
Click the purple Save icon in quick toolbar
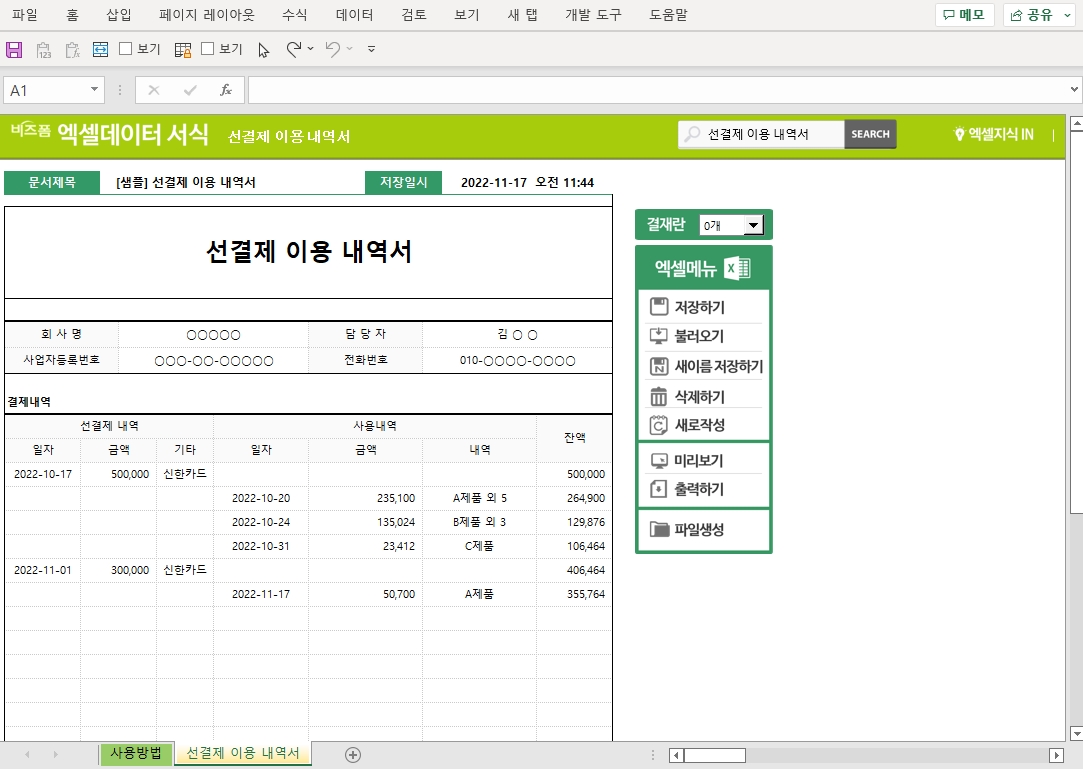click(14, 49)
